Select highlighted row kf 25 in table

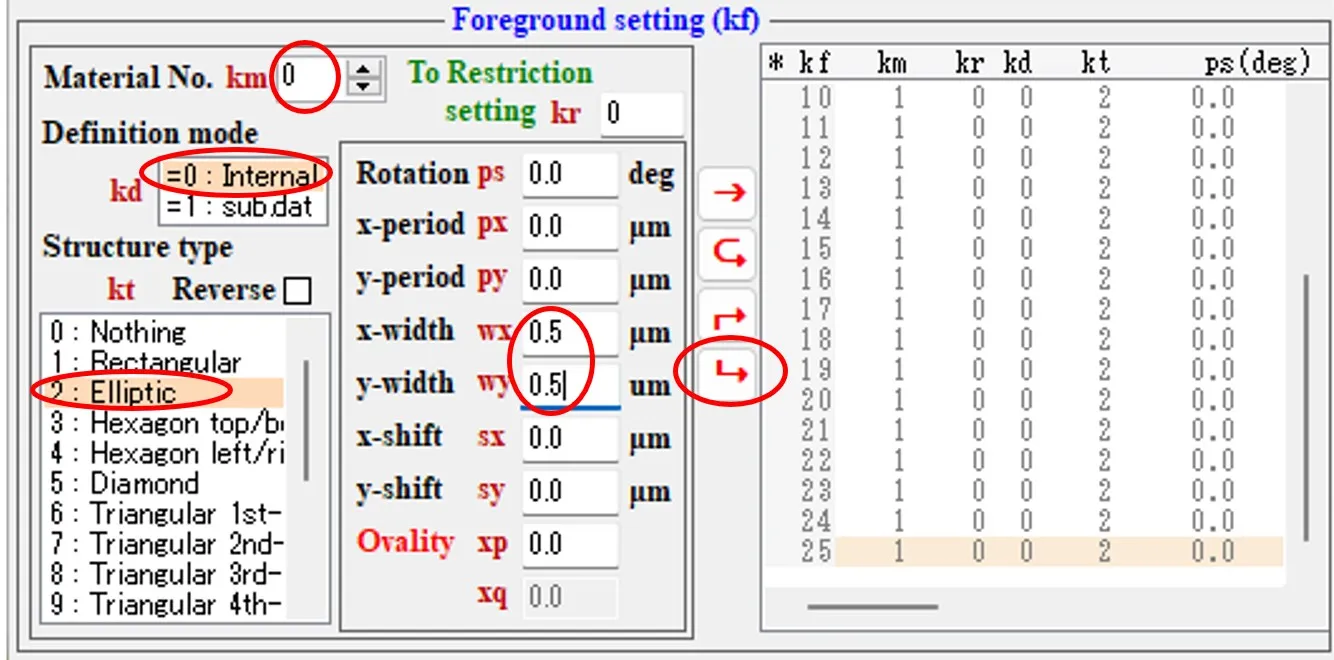click(x=1025, y=551)
